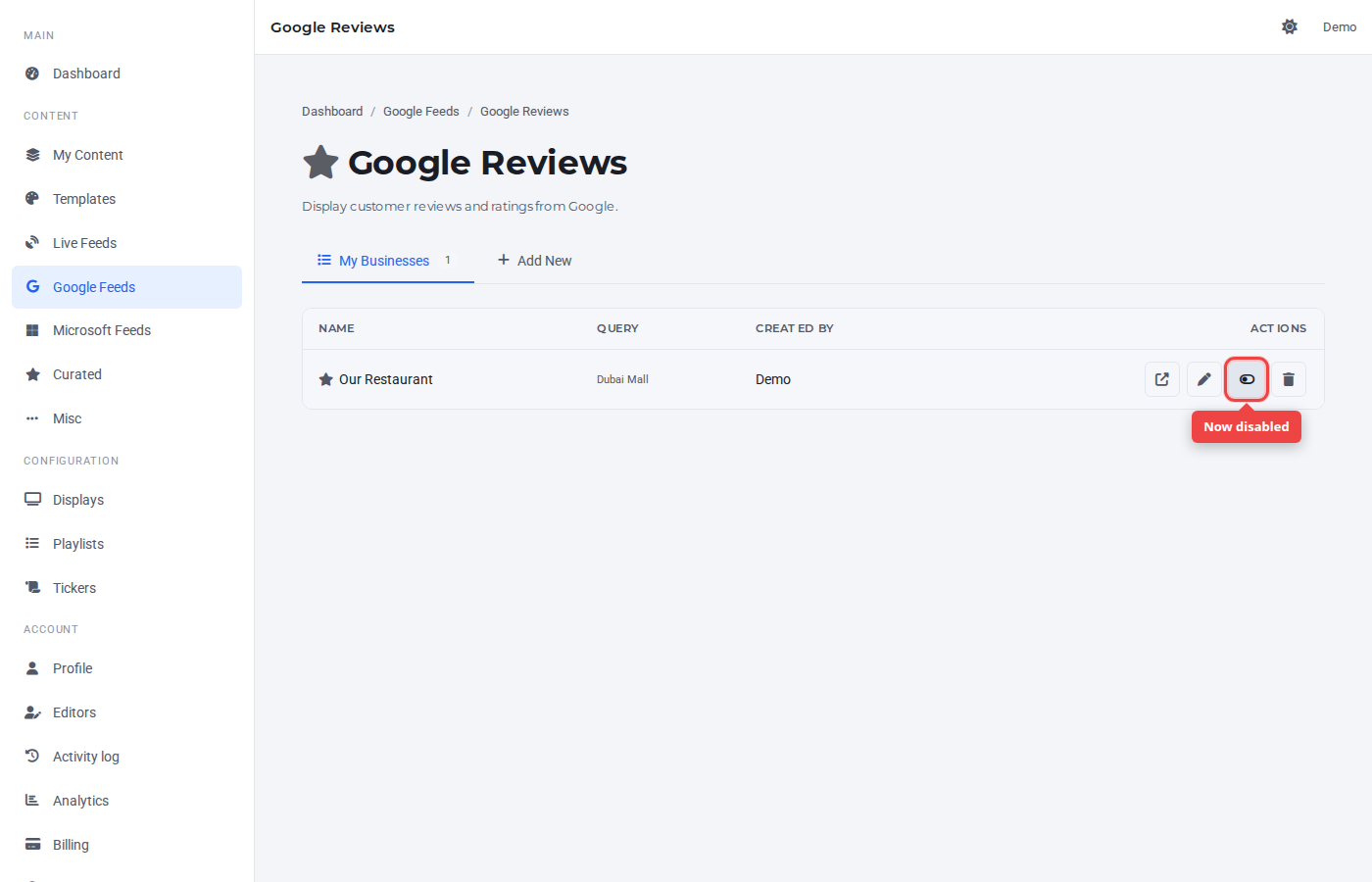Click the Templates palette icon
Screen dimensions: 1372x882
[x=32, y=199]
